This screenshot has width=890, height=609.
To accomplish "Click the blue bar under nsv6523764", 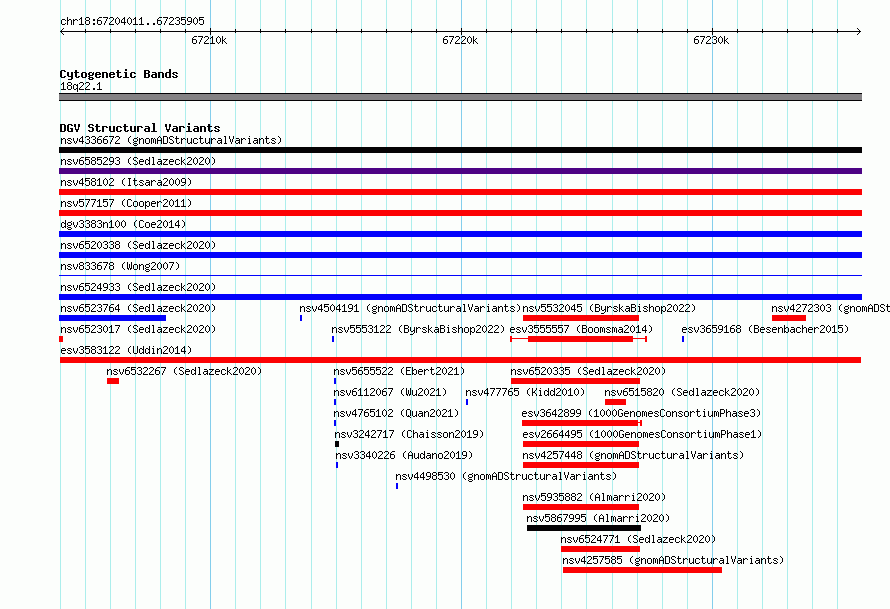I will 112,318.
